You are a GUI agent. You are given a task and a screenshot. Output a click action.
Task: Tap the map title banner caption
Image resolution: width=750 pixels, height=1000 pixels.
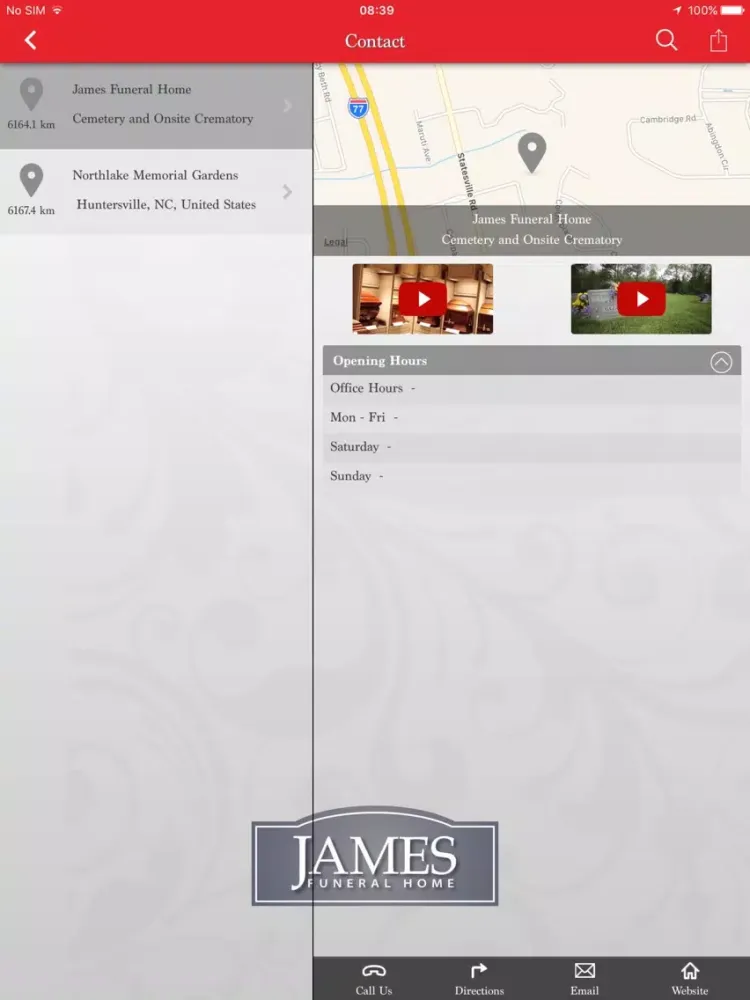click(531, 230)
